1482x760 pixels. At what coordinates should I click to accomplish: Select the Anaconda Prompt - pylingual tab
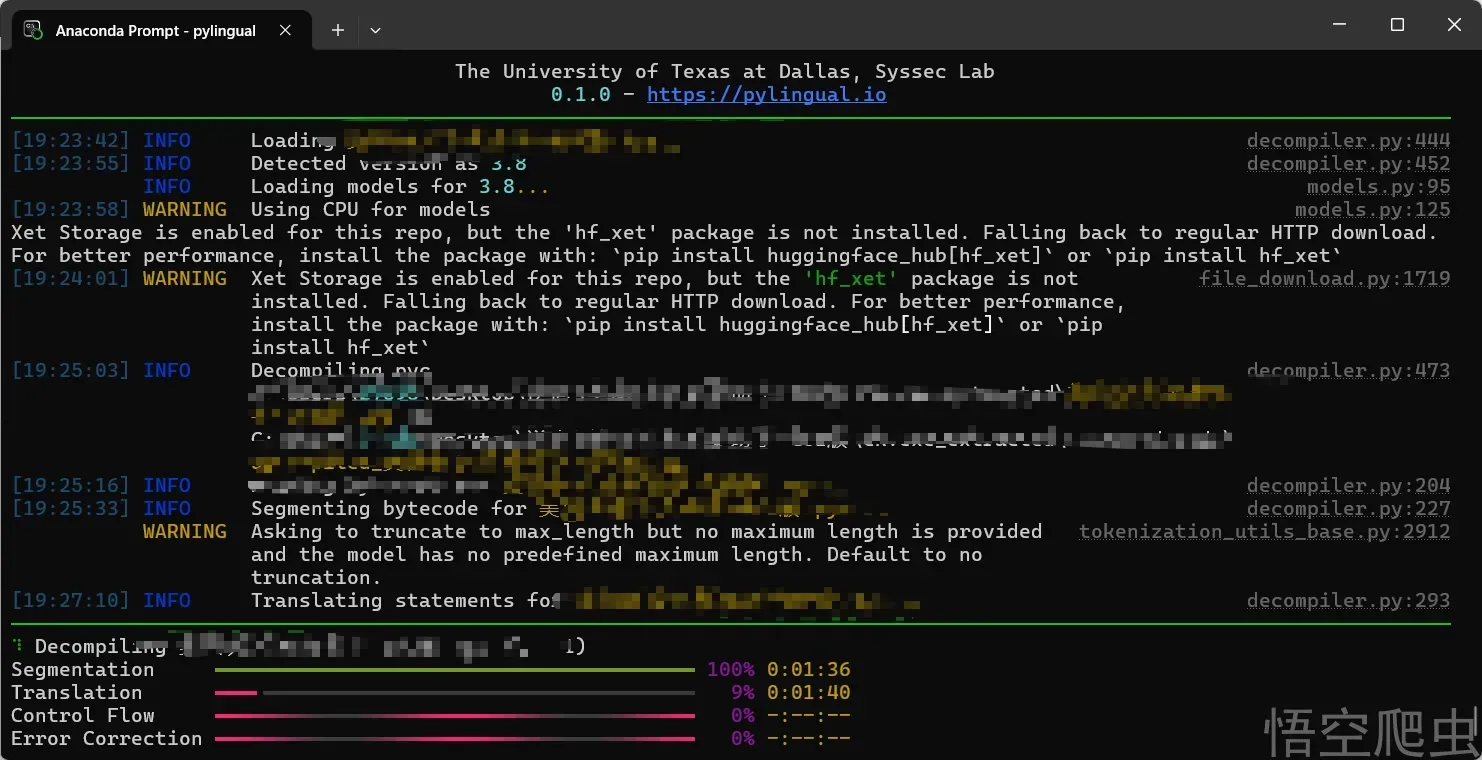pos(155,31)
